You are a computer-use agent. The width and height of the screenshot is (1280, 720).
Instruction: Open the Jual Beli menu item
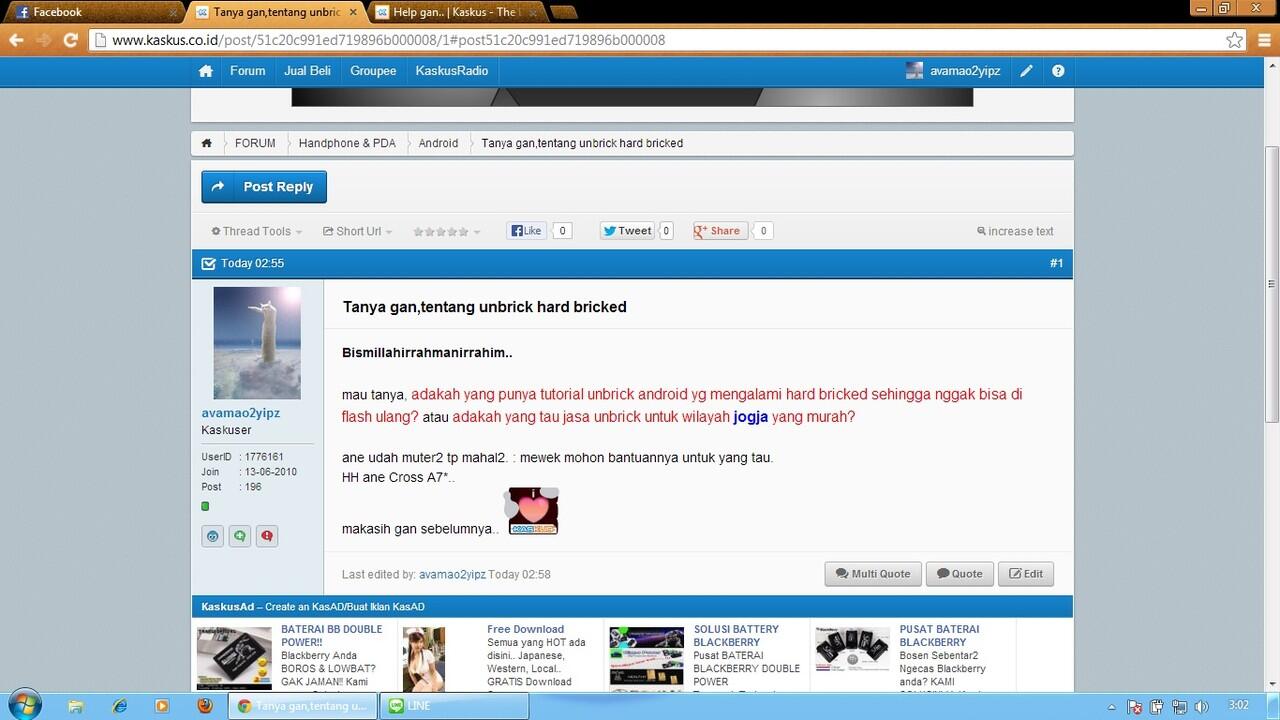click(x=307, y=71)
